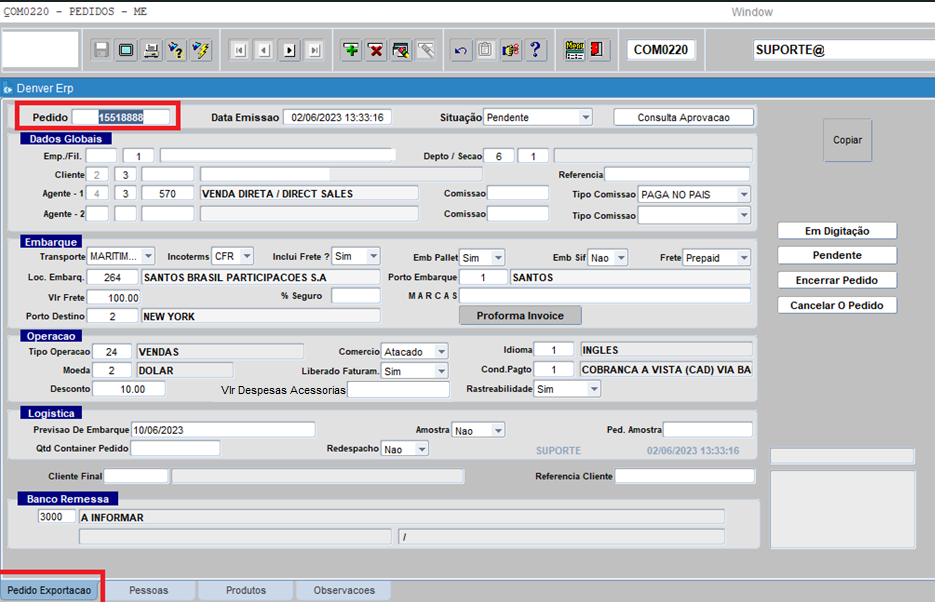
Task: Click the Desconto field showing 10.00
Action: 129,389
